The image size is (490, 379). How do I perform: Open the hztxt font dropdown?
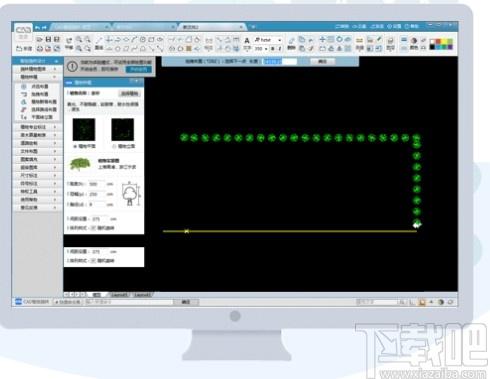point(269,40)
